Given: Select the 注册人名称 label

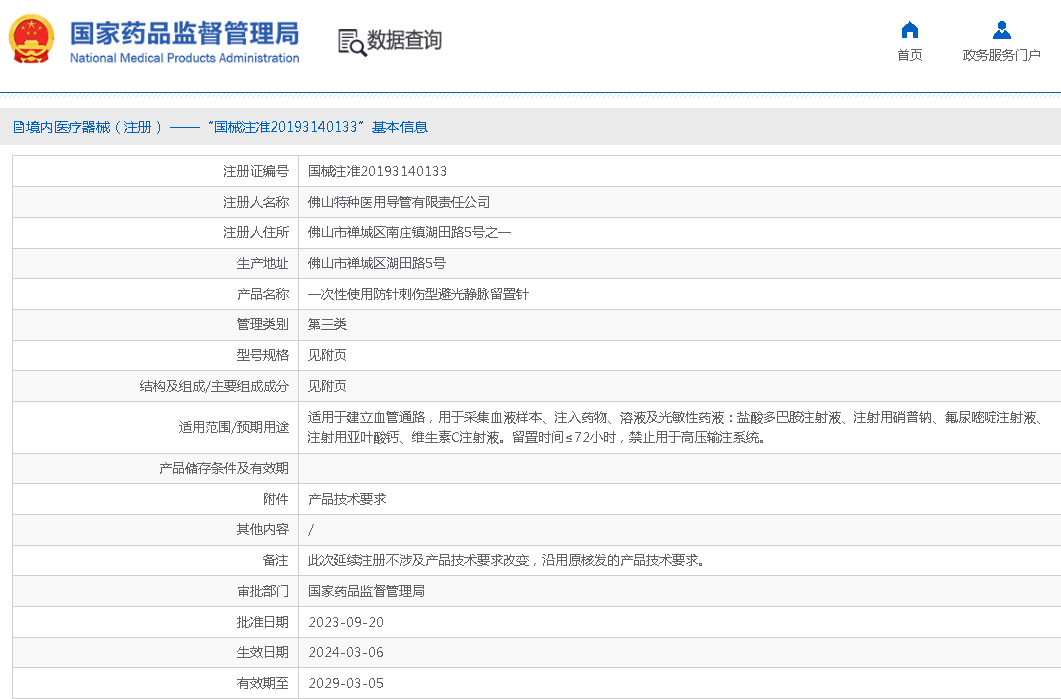Looking at the screenshot, I should [256, 202].
